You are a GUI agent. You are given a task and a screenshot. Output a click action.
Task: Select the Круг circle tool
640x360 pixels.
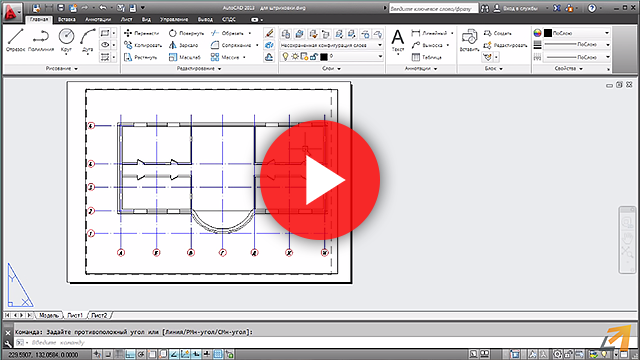point(66,40)
